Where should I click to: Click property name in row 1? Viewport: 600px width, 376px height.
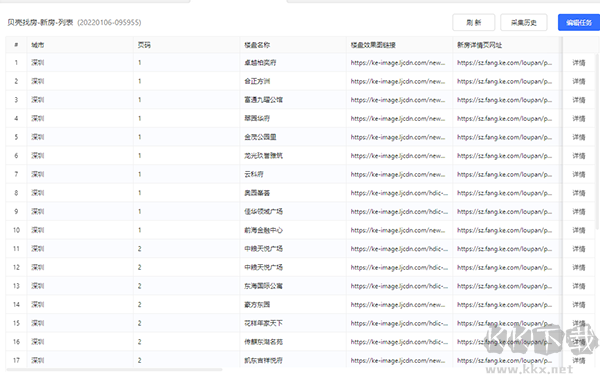261,63
